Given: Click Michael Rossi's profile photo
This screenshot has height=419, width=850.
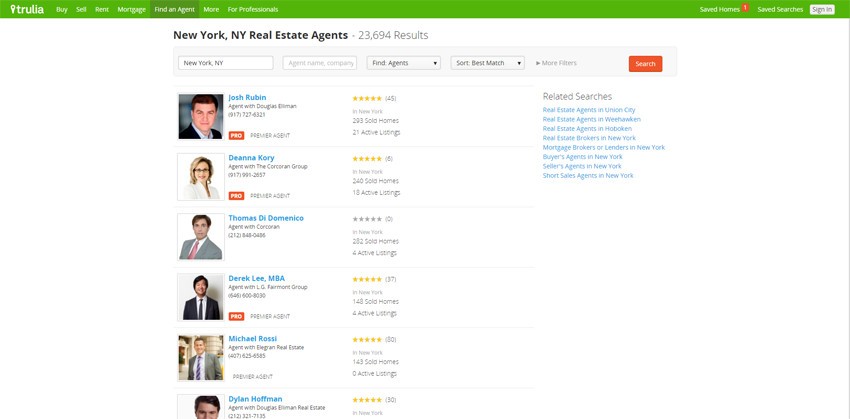Looking at the screenshot, I should point(201,358).
